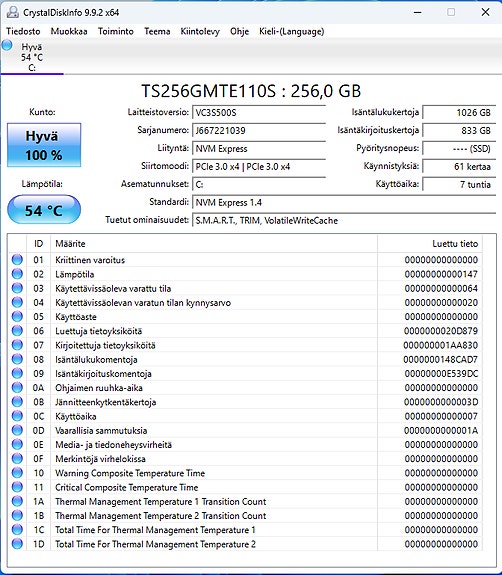The image size is (502, 575).
Task: Click status orb for Warning Composite Temperature Time
Action: pyautogui.click(x=17, y=473)
